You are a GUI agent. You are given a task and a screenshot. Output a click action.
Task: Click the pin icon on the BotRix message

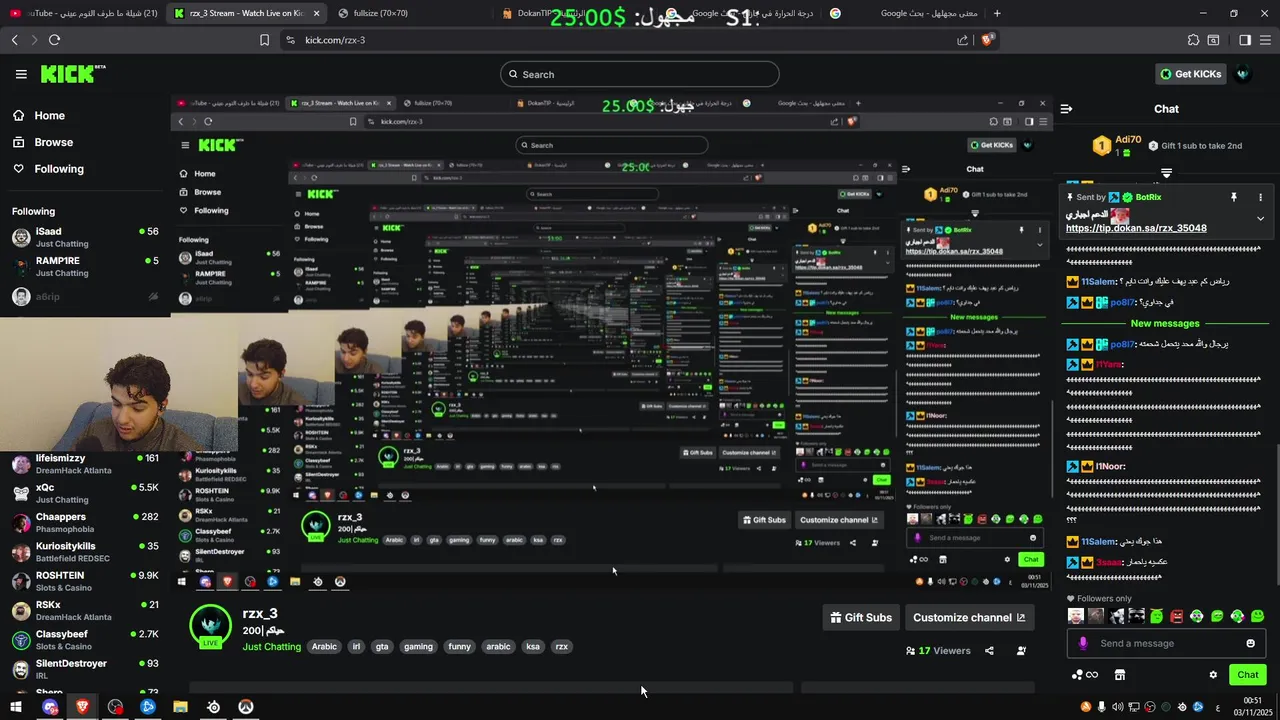pos(1234,198)
